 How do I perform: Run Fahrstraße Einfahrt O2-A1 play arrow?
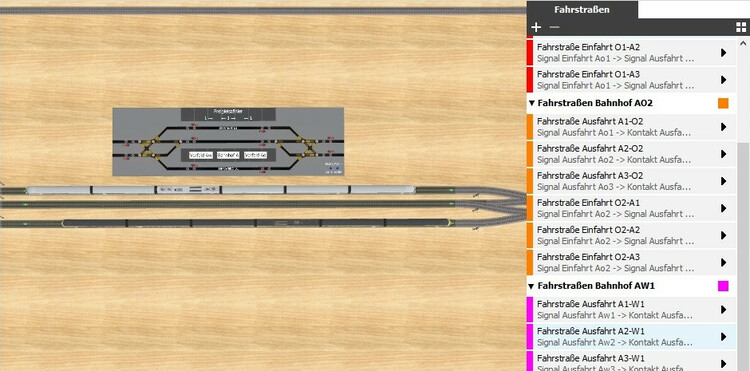pyautogui.click(x=724, y=208)
